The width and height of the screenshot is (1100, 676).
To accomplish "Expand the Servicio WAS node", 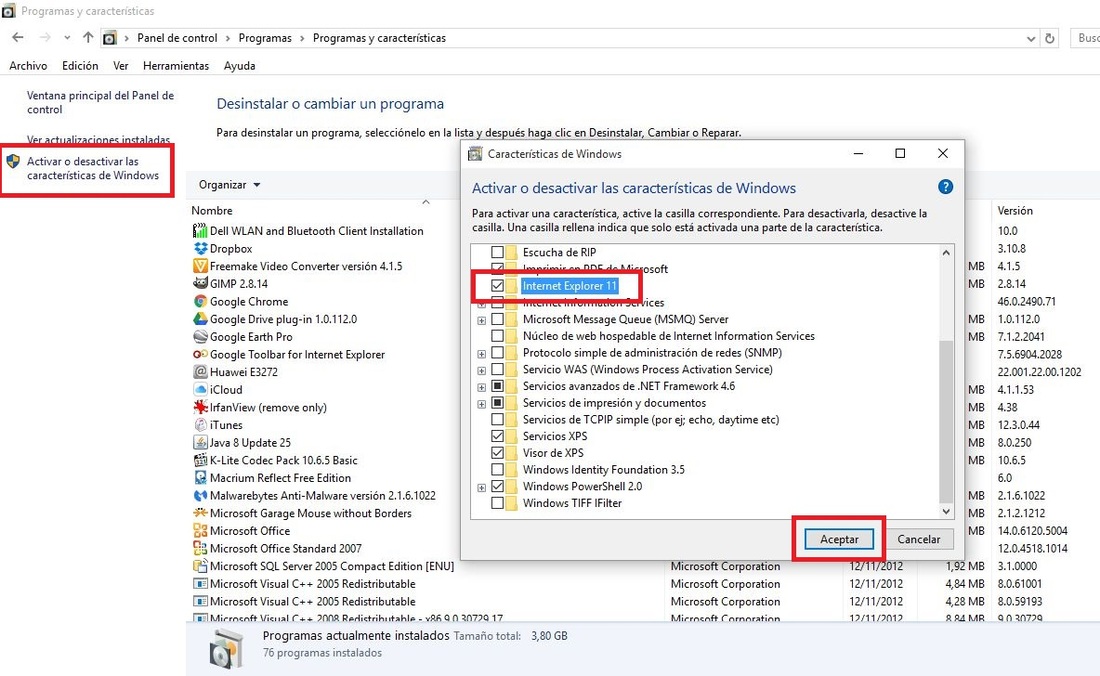I will pyautogui.click(x=481, y=371).
